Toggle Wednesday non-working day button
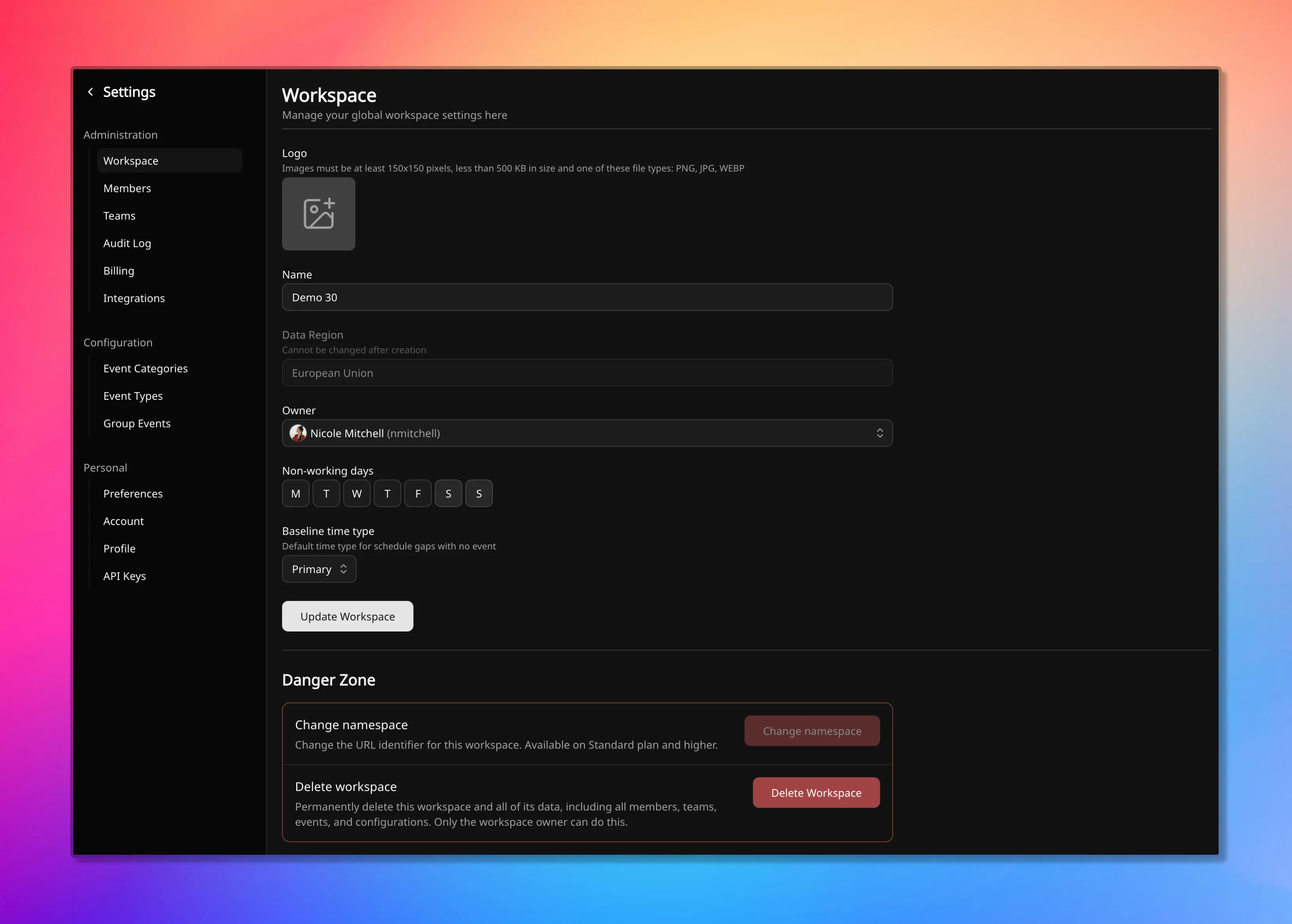Viewport: 1292px width, 924px height. (357, 494)
